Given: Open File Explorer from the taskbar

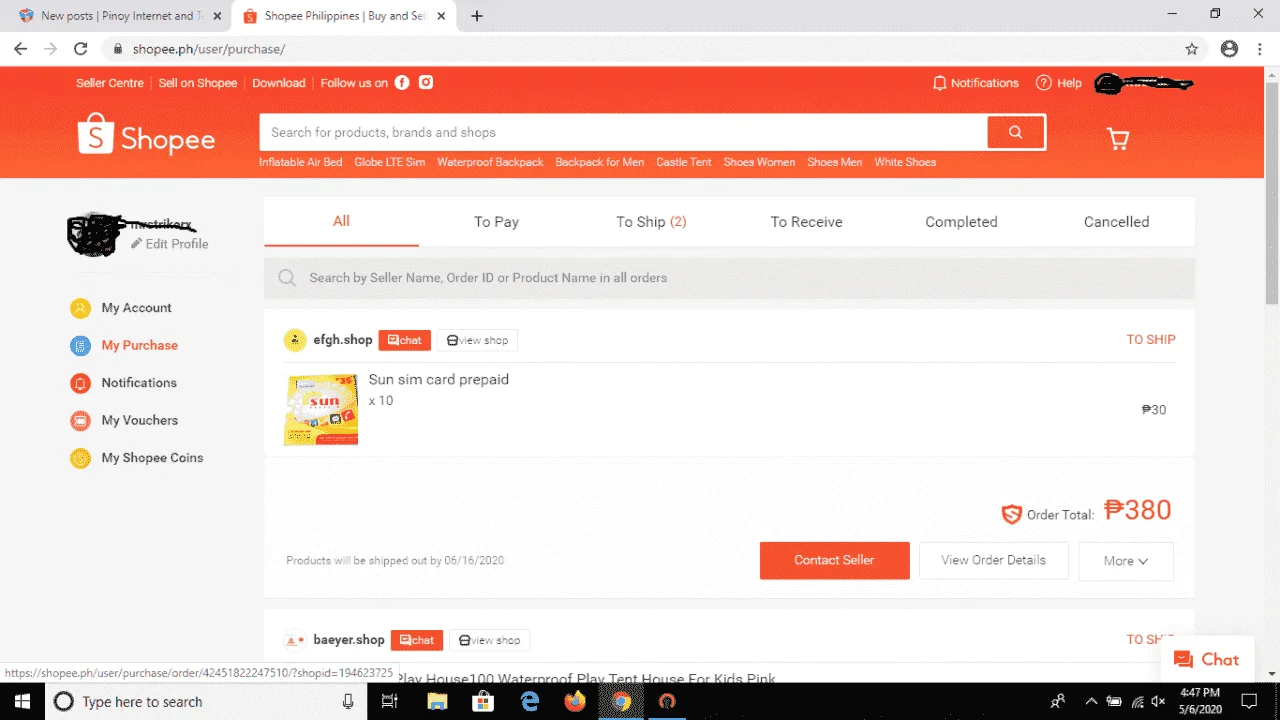Looking at the screenshot, I should [x=436, y=701].
